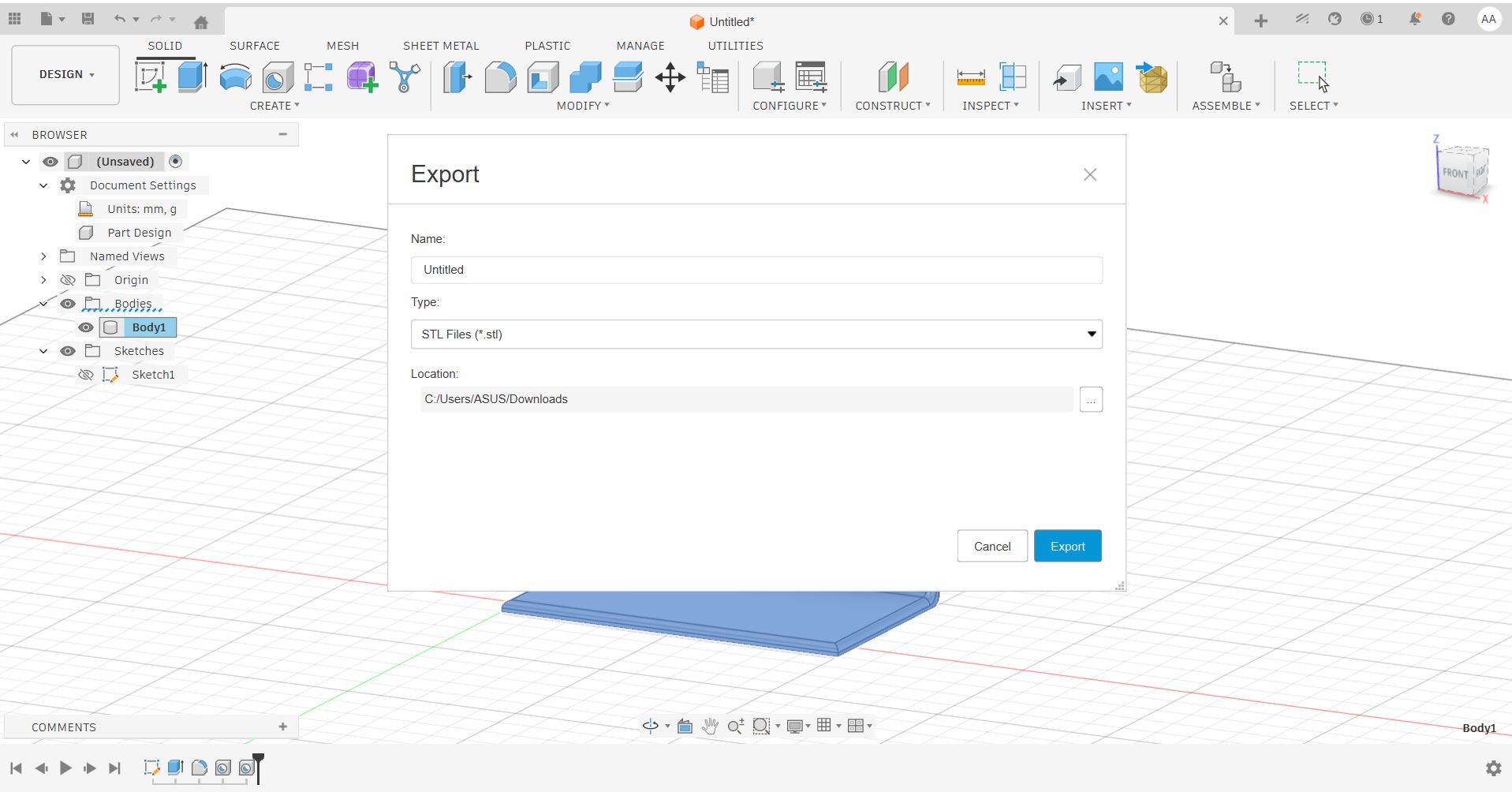Screen dimensions: 1512x792
Task: Select the Create Form tool
Action: 362,77
